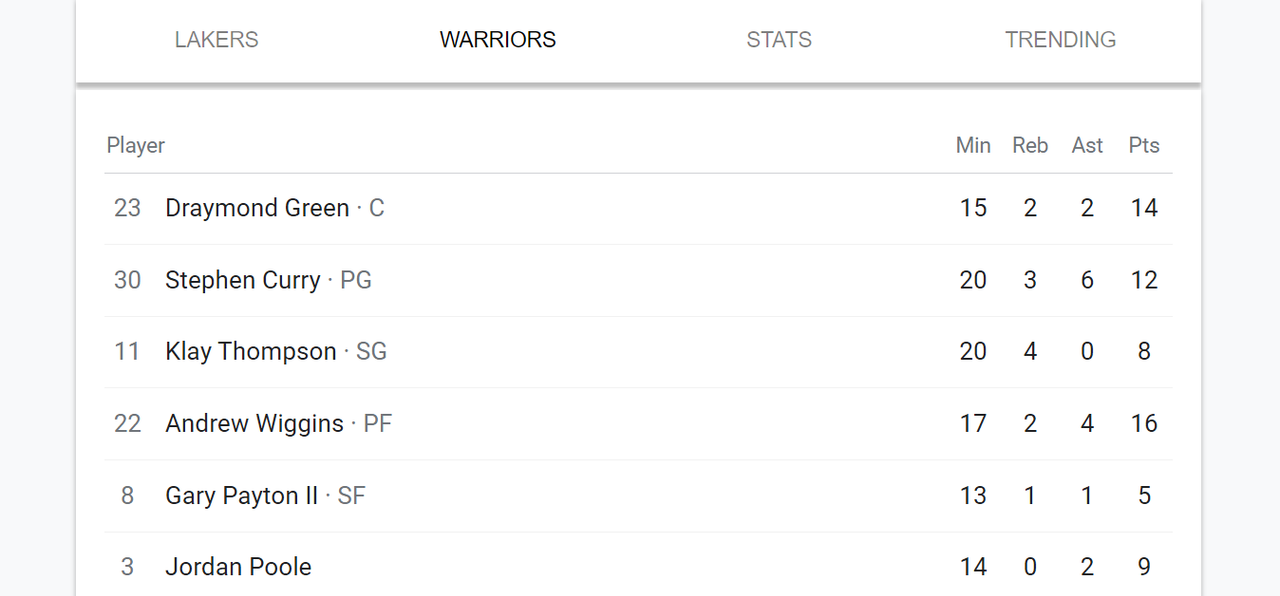Click the Player column header
The width and height of the screenshot is (1280, 596).
point(136,146)
